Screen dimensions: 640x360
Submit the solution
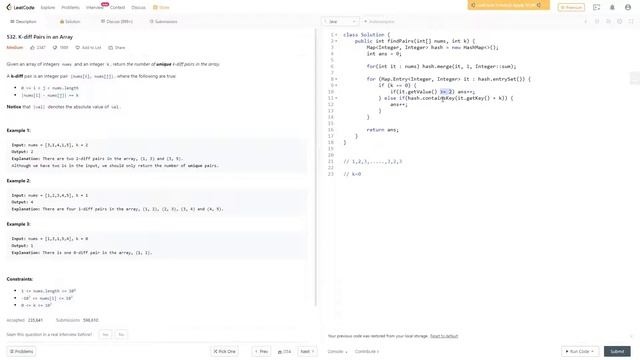coord(617,351)
